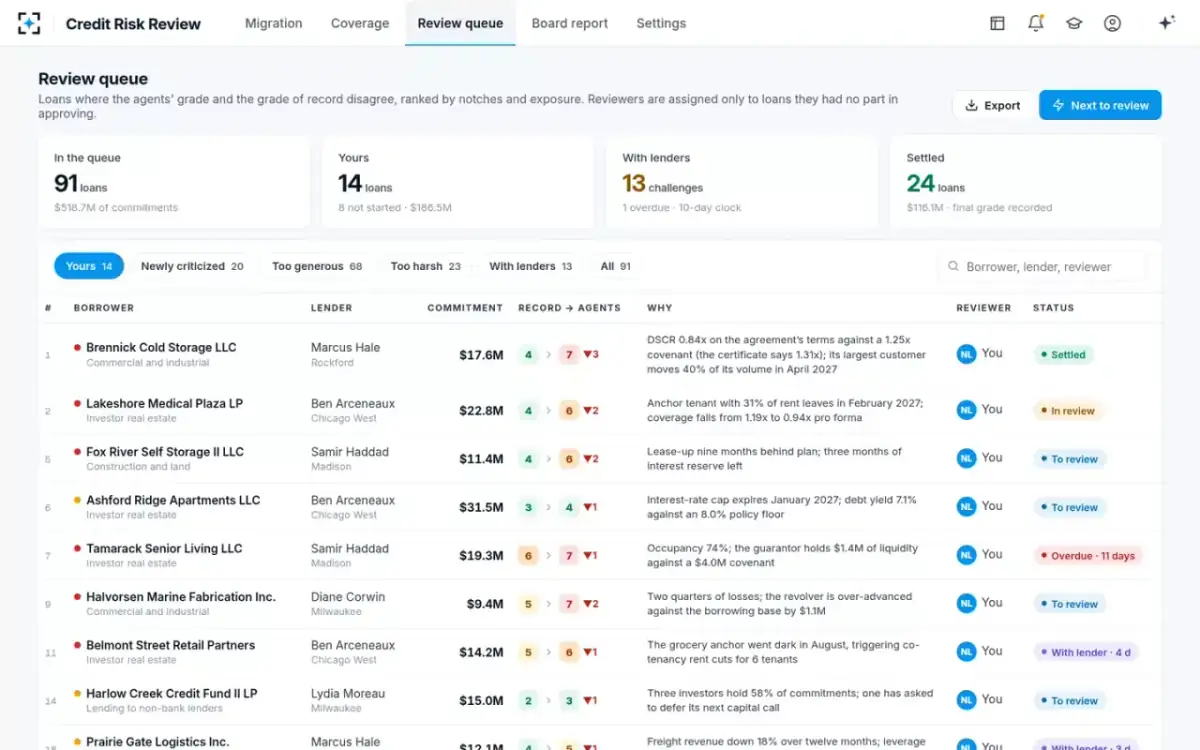1200x750 pixels.
Task: Open the sparkle AI assistant icon
Action: pyautogui.click(x=1166, y=23)
